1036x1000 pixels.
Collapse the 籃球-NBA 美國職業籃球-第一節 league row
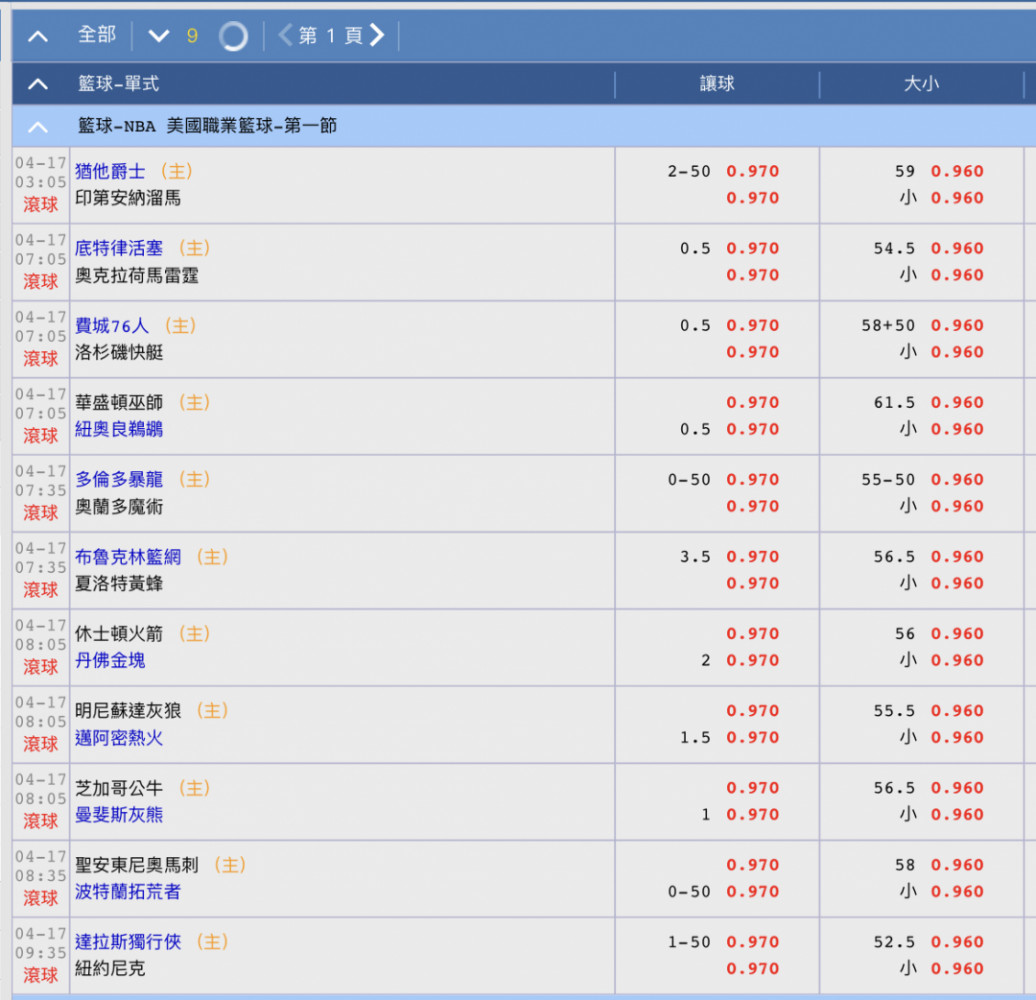(x=38, y=127)
